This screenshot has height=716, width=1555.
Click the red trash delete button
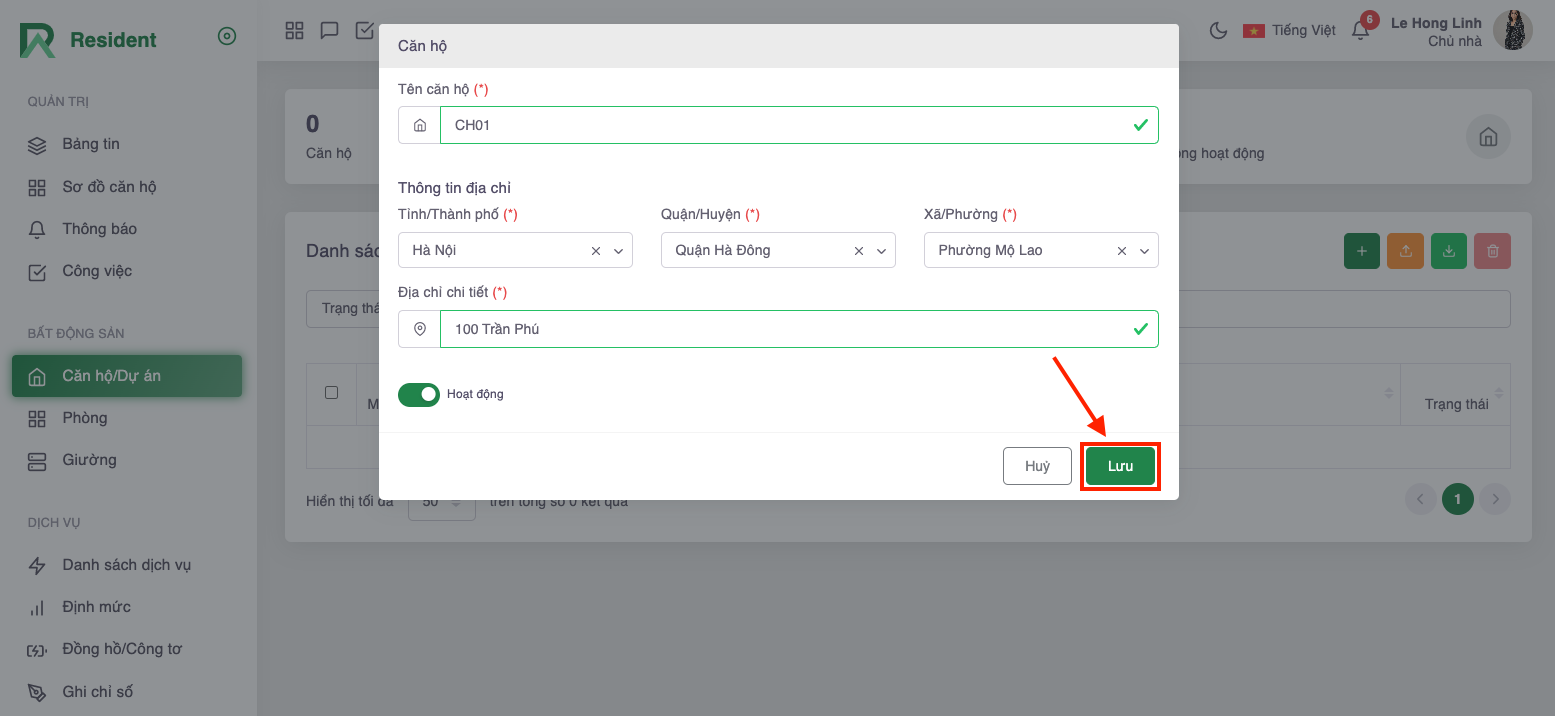tap(1492, 251)
